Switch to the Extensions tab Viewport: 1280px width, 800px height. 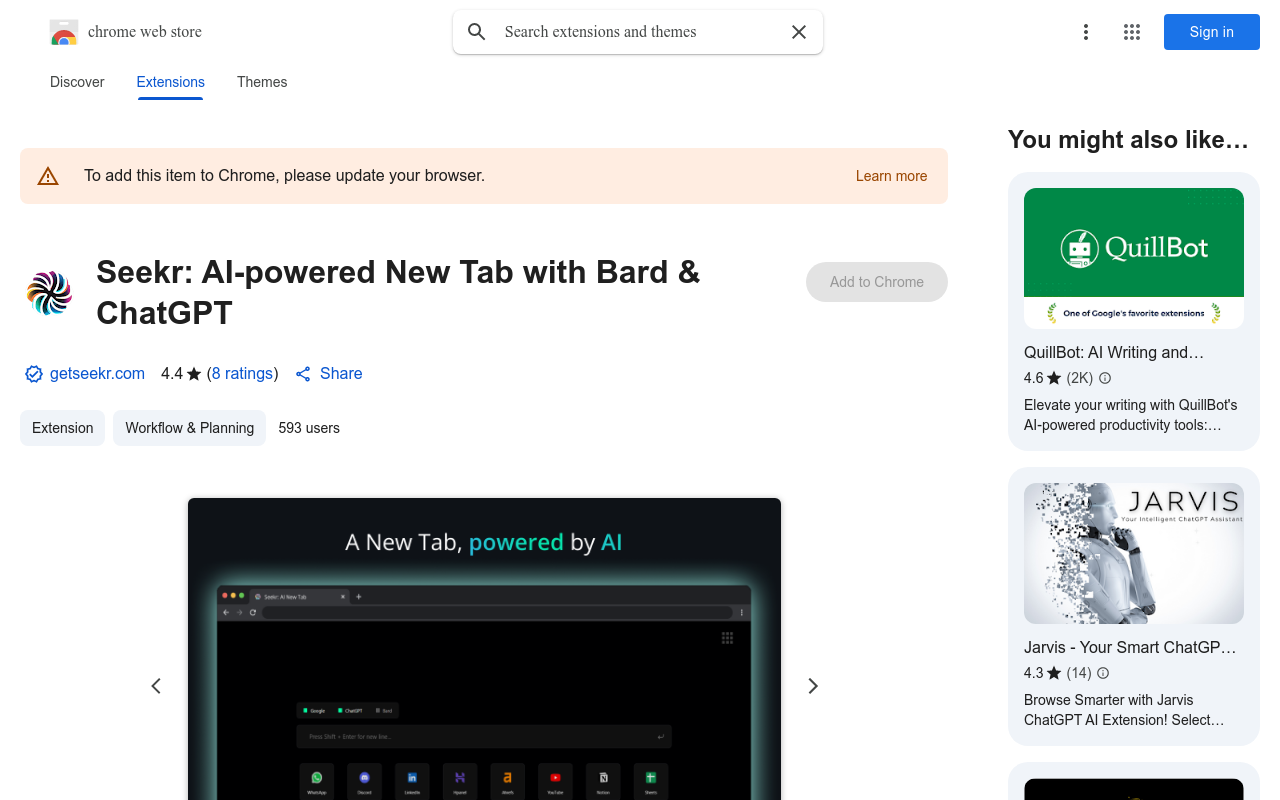(171, 82)
